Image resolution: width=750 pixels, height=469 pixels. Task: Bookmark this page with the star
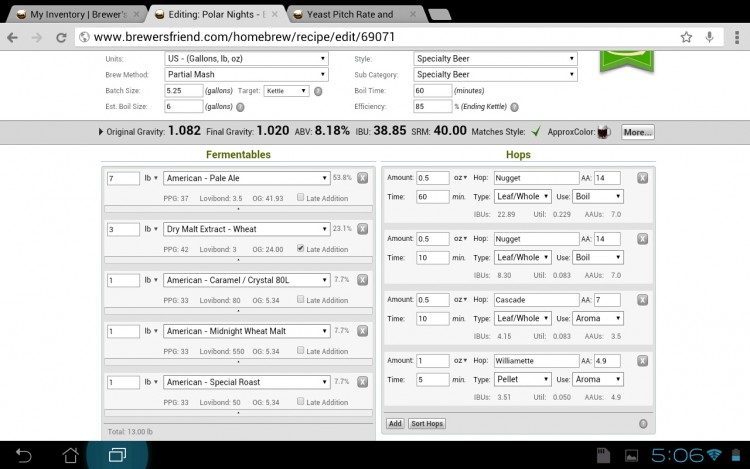(686, 37)
